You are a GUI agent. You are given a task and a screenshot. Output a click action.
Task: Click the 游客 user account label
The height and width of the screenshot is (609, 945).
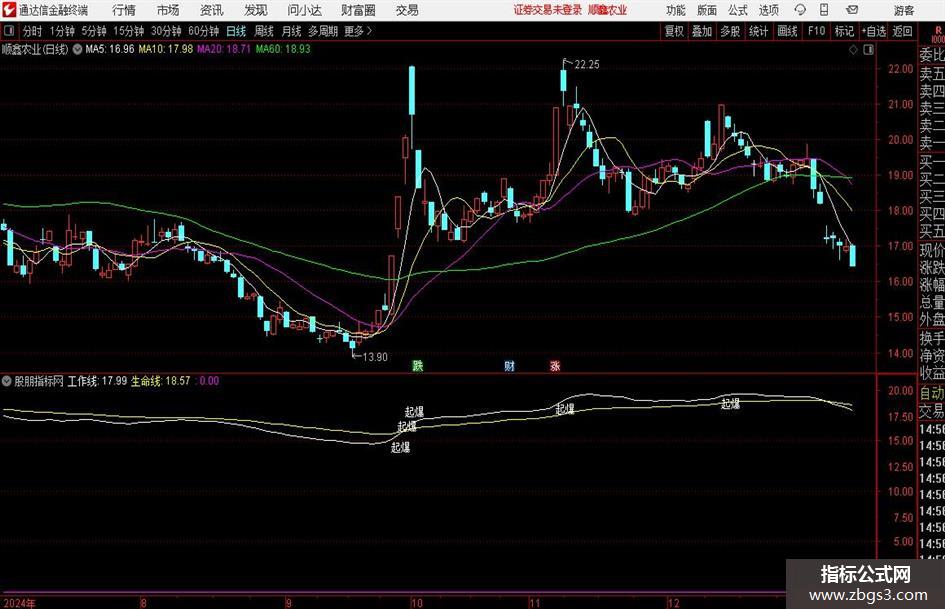pyautogui.click(x=904, y=10)
